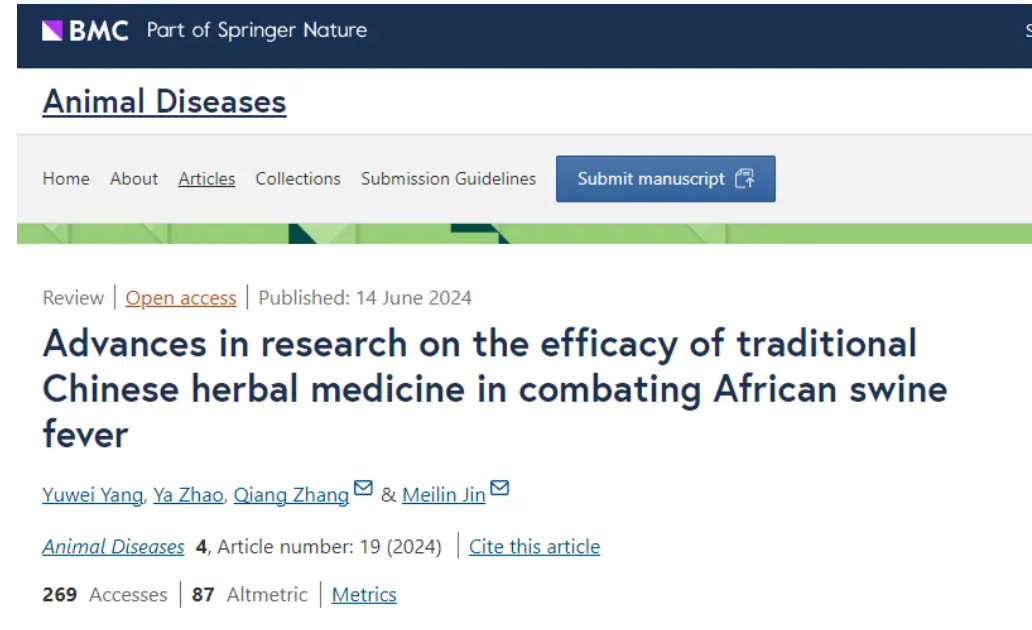Go to the Home navigation item
This screenshot has height=630, width=1032.
[x=66, y=178]
